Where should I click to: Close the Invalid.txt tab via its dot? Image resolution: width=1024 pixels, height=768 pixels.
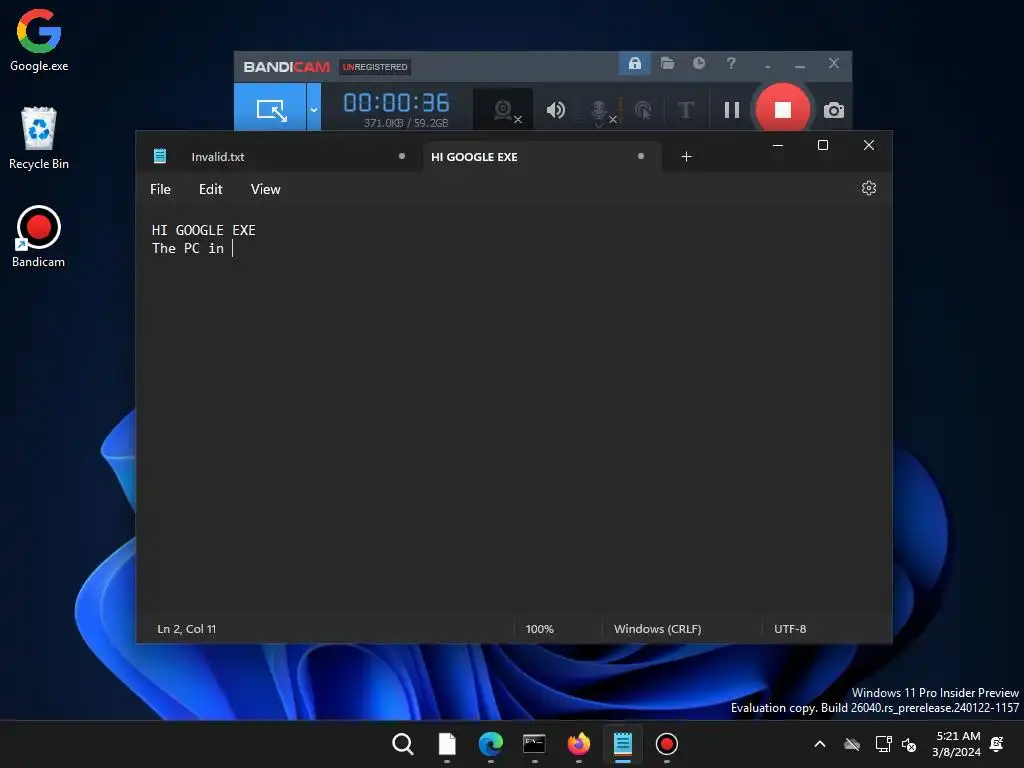click(402, 156)
